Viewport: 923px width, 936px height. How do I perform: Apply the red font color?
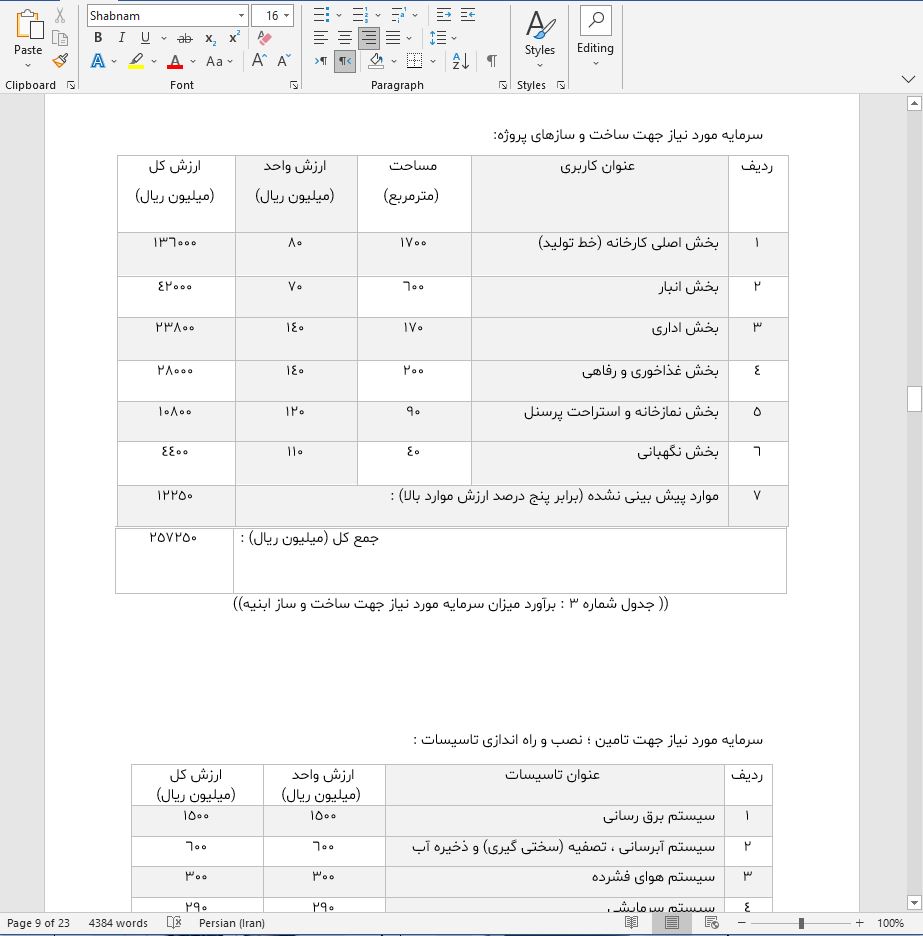(x=175, y=61)
